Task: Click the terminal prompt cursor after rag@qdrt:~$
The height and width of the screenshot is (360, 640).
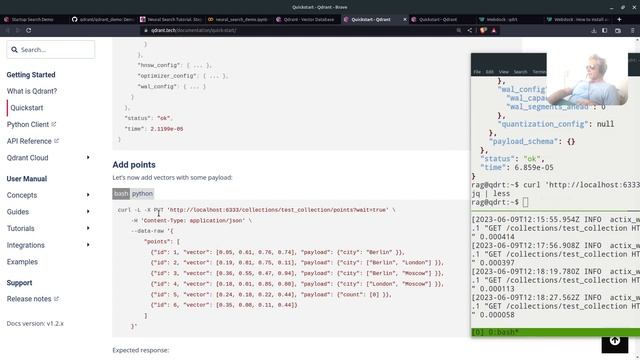Action: pos(525,202)
